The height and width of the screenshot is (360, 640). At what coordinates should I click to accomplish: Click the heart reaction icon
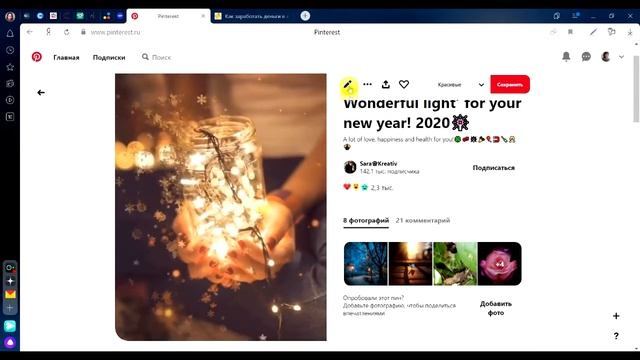404,84
